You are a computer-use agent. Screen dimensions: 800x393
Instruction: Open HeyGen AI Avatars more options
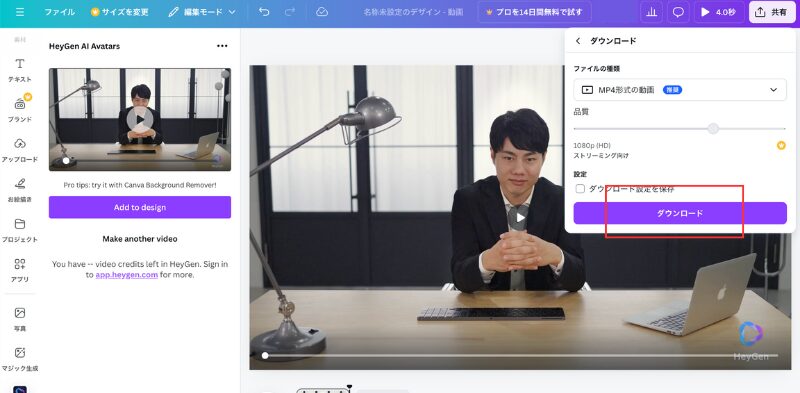tap(222, 46)
